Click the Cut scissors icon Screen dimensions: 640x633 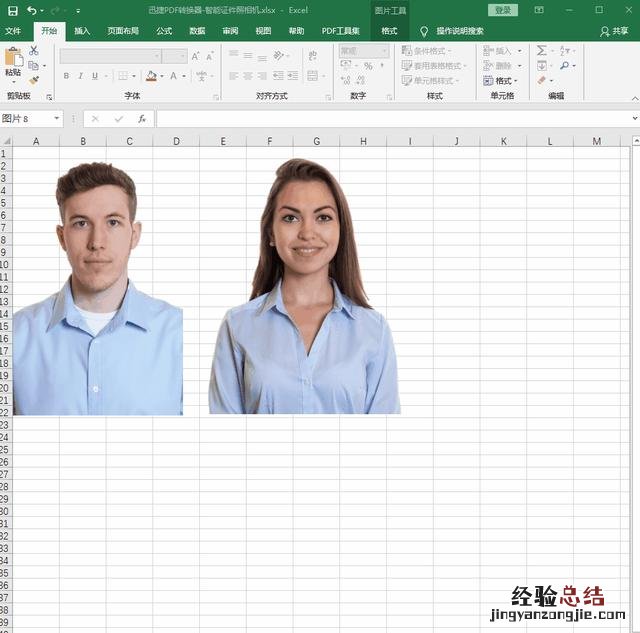coord(34,51)
